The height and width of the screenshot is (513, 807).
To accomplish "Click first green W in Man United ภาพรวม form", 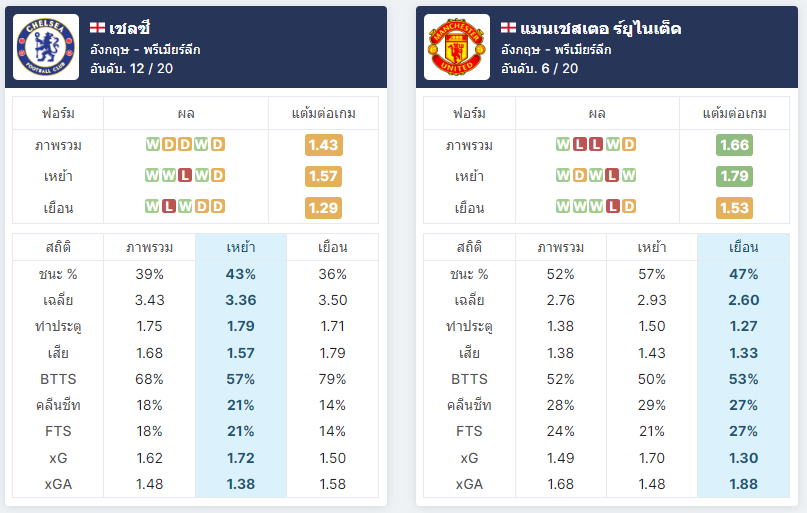I will (563, 144).
